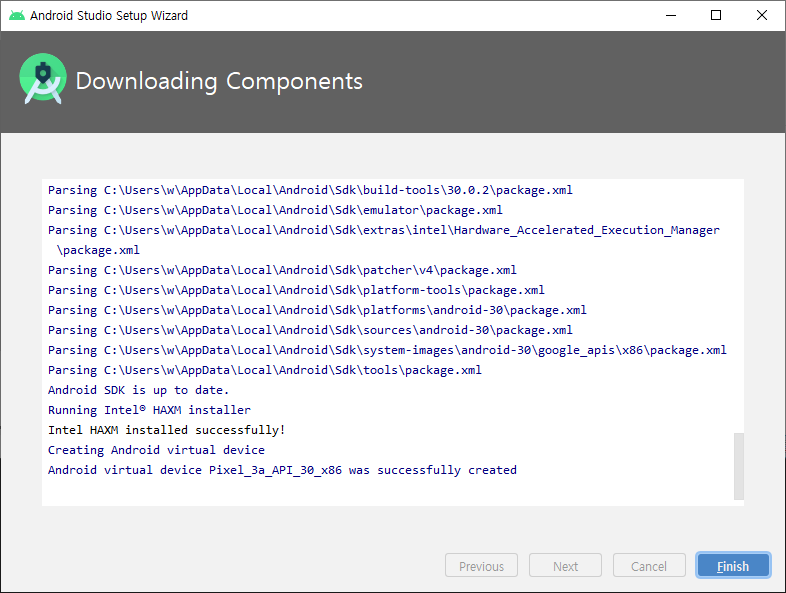Close the Setup Wizard window
This screenshot has width=786, height=593.
pyautogui.click(x=761, y=16)
